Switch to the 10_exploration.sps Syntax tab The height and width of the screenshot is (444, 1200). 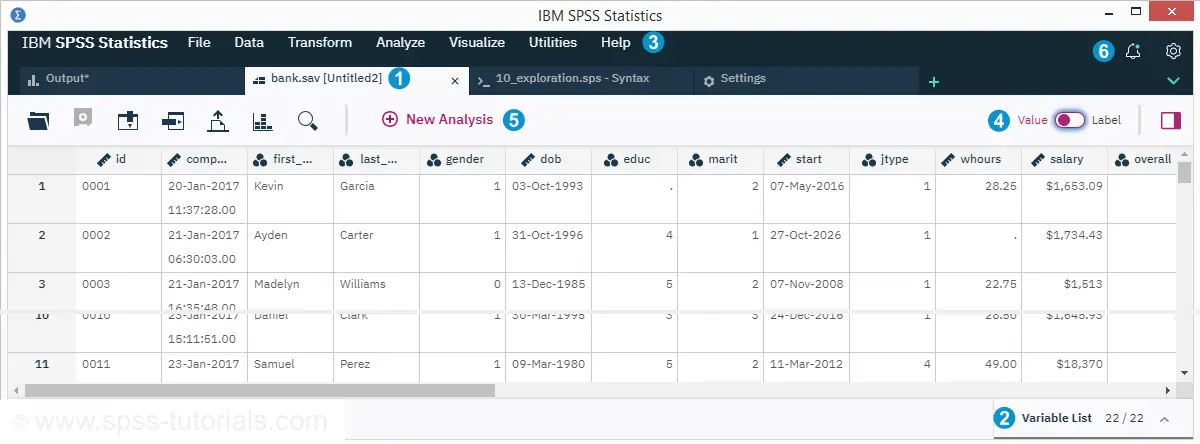coord(581,80)
